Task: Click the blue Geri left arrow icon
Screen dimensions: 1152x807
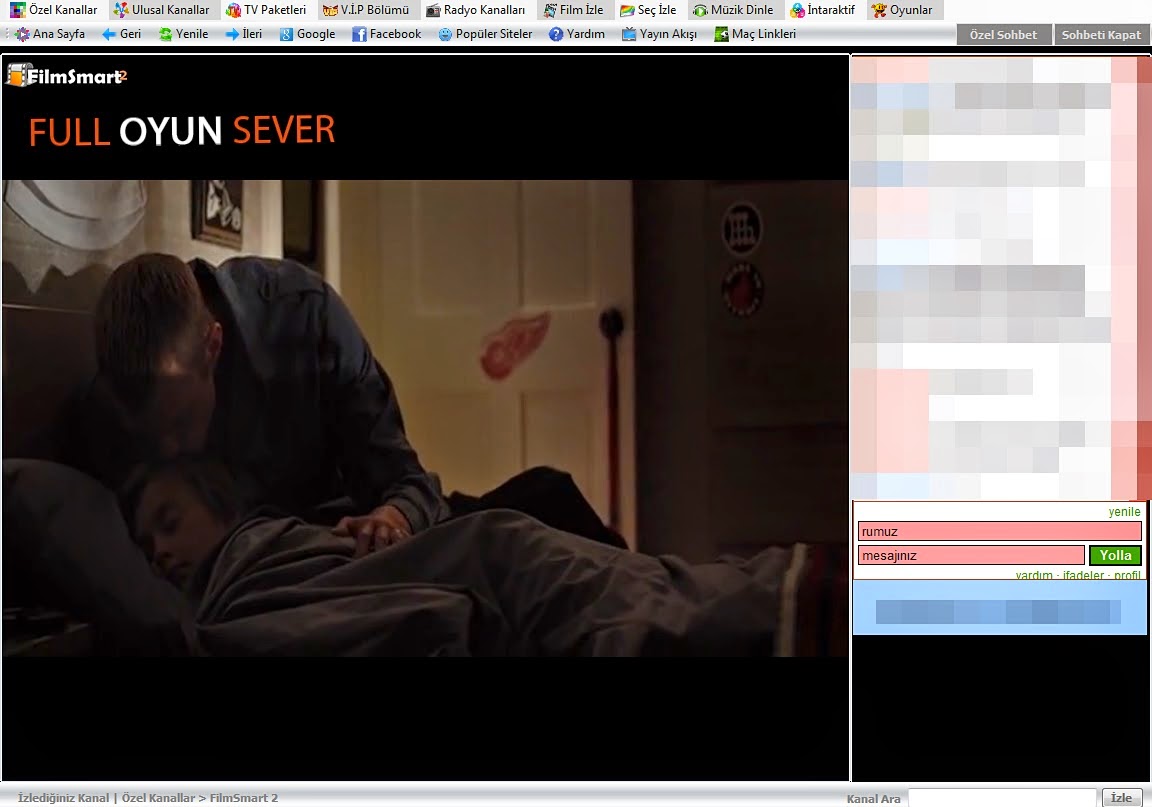Action: click(x=109, y=35)
